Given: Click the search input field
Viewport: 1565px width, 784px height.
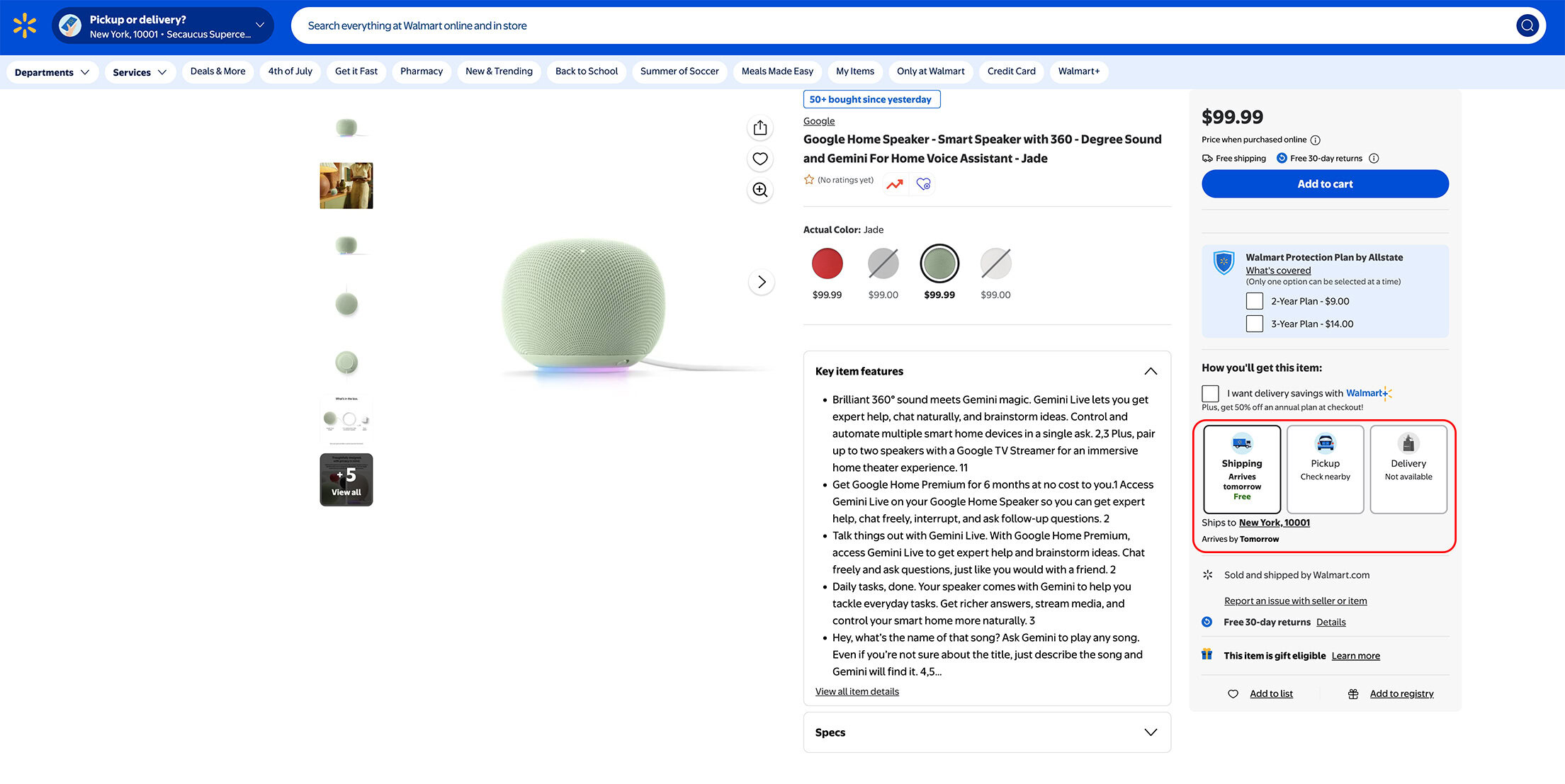Looking at the screenshot, I should (900, 25).
